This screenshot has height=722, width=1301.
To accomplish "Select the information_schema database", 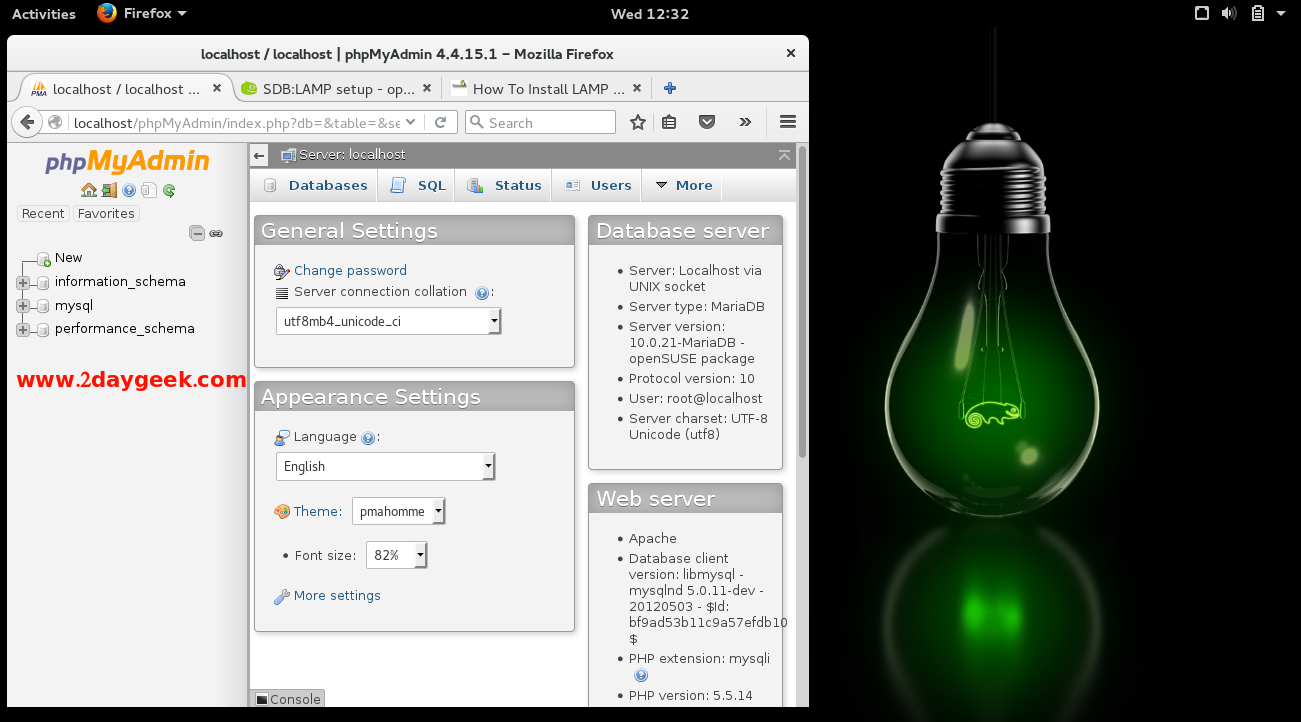I will tap(120, 282).
